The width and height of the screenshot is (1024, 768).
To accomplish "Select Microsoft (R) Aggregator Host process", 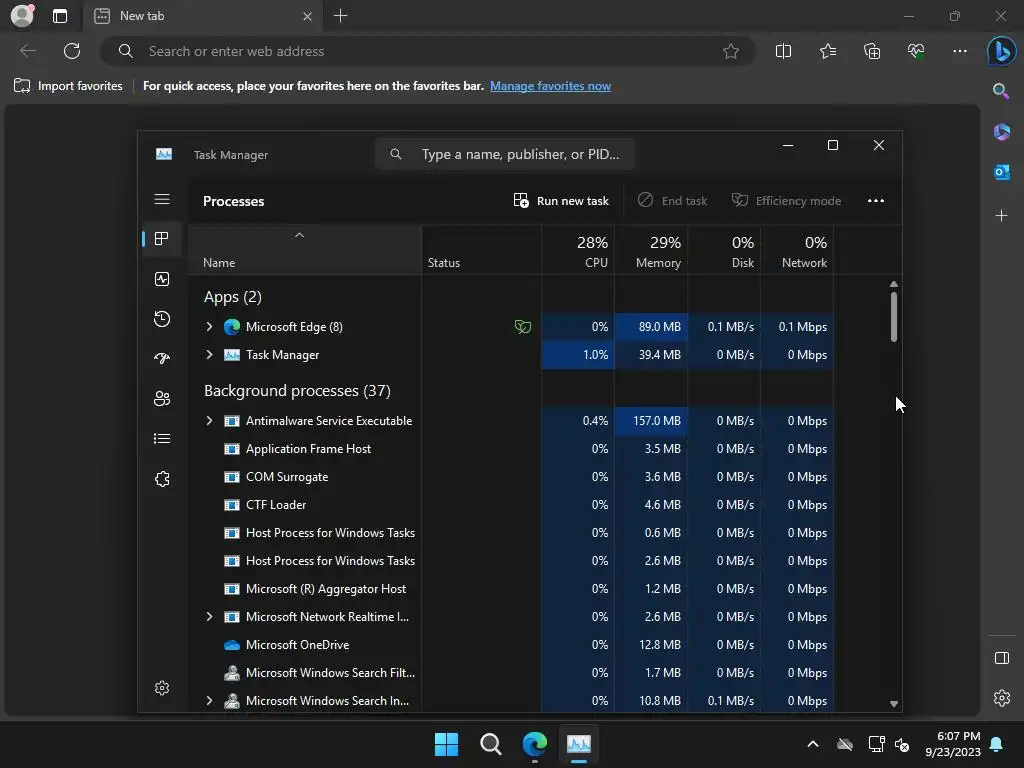I will click(x=511, y=588).
